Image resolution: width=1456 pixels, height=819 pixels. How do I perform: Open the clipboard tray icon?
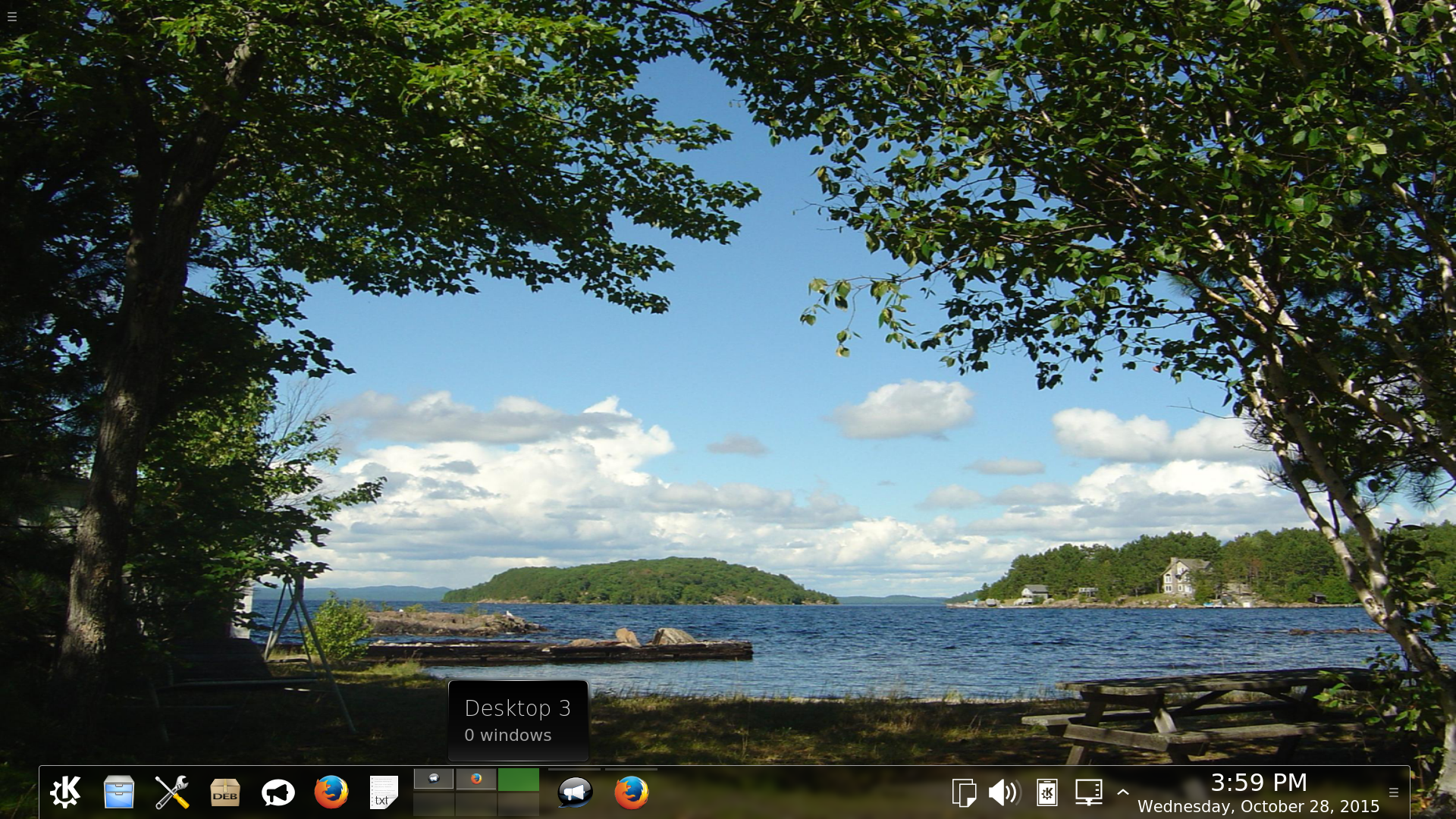pos(964,792)
